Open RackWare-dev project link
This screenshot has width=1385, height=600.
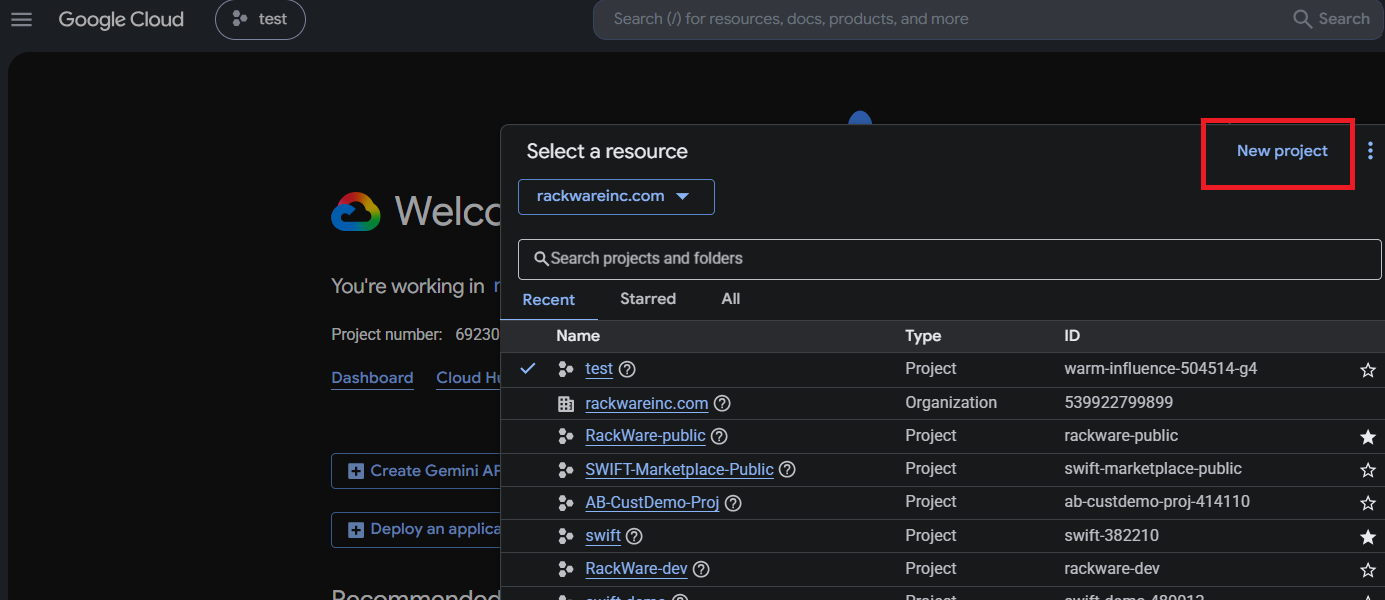point(636,569)
